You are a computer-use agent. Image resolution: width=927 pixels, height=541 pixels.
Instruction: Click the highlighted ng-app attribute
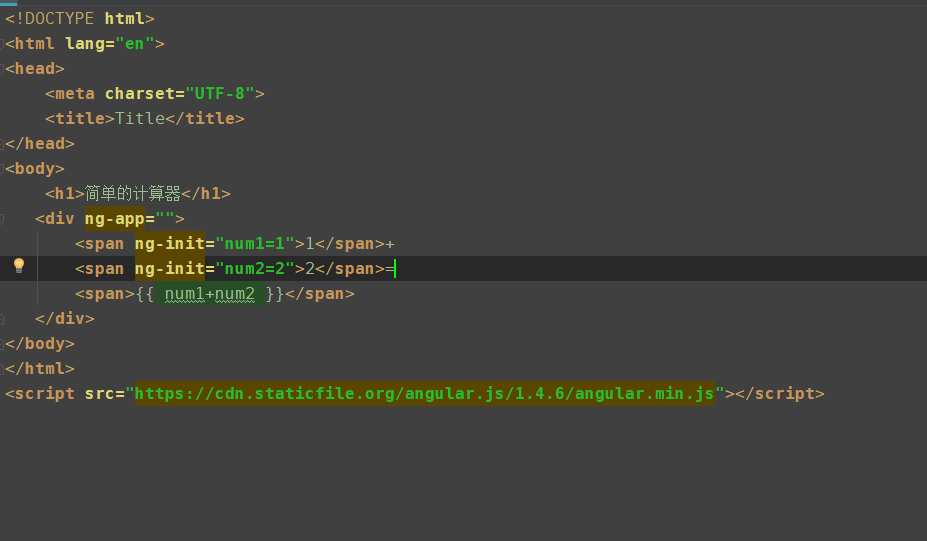[115, 219]
